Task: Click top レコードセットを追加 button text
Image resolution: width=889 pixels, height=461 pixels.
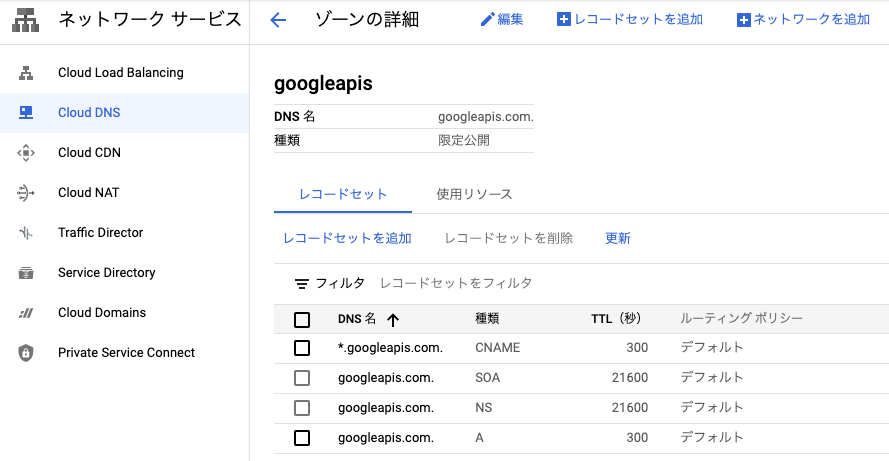Action: pyautogui.click(x=638, y=20)
